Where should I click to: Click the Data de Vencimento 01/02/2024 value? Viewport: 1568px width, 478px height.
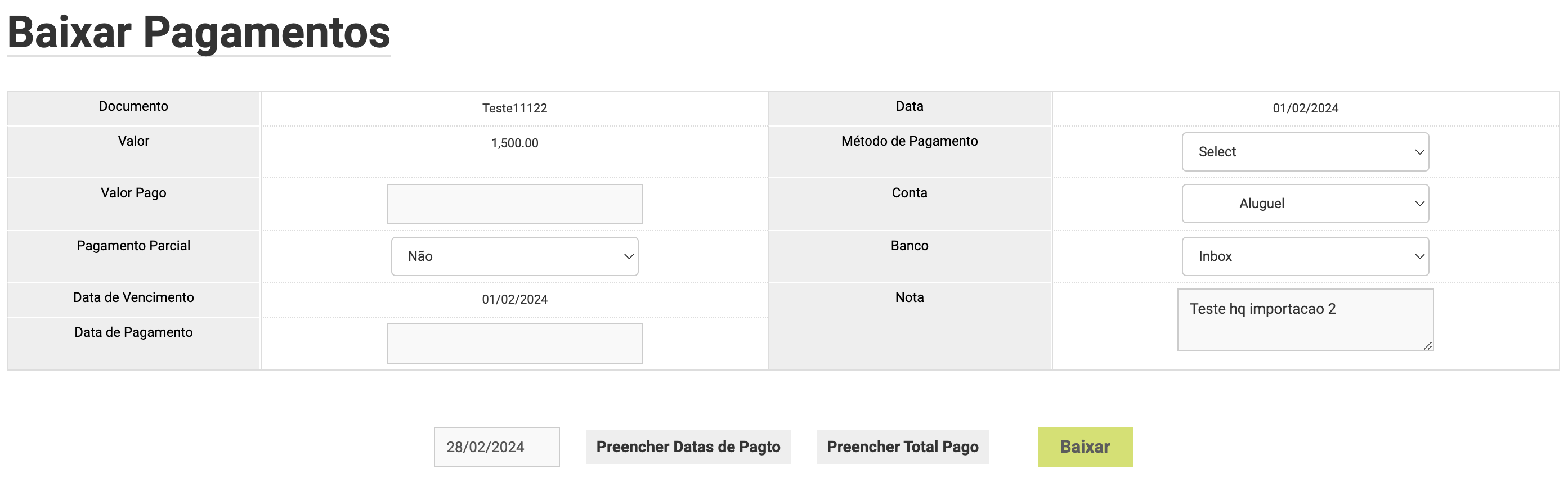514,299
